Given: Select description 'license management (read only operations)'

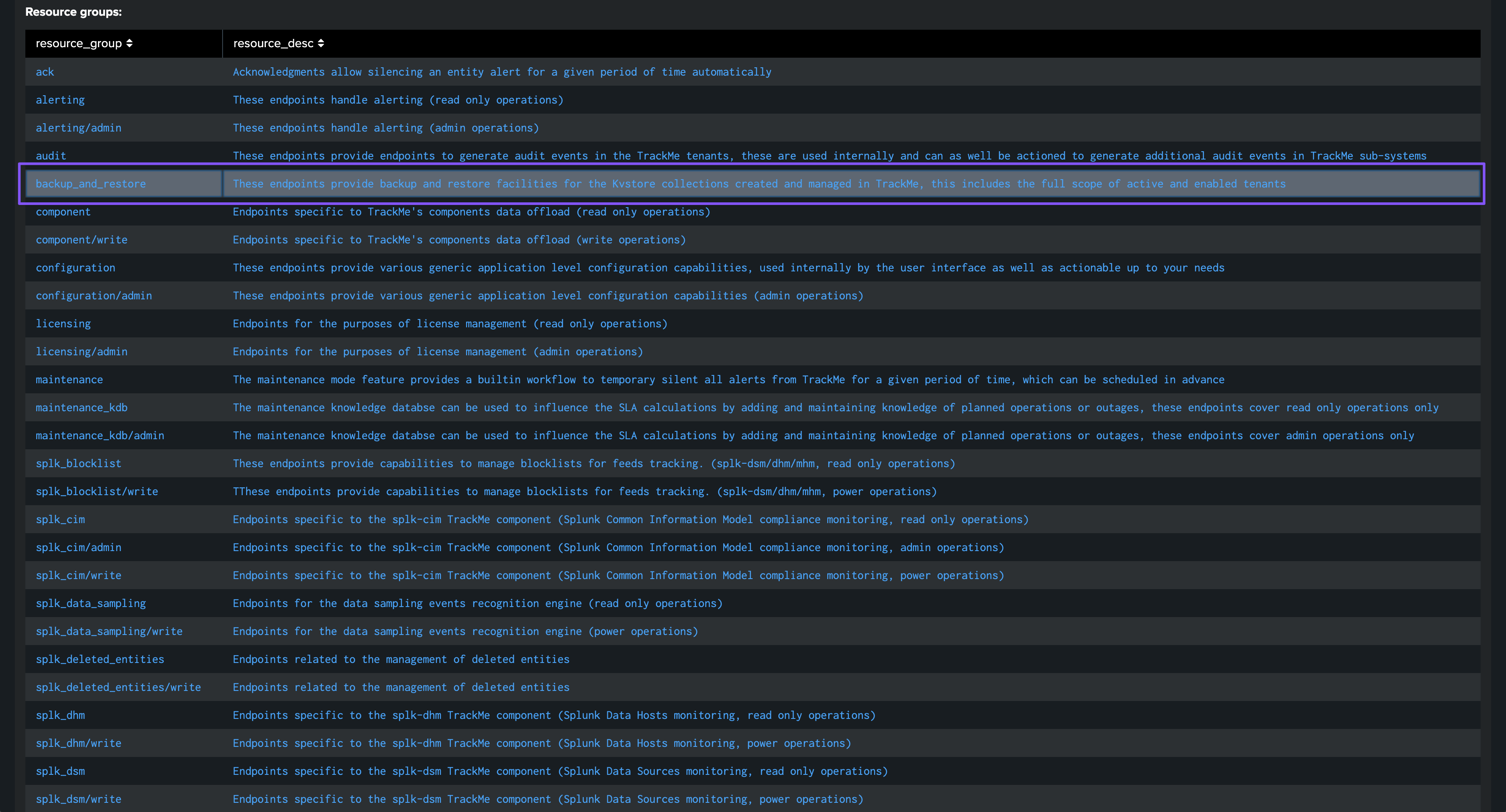Looking at the screenshot, I should [450, 324].
